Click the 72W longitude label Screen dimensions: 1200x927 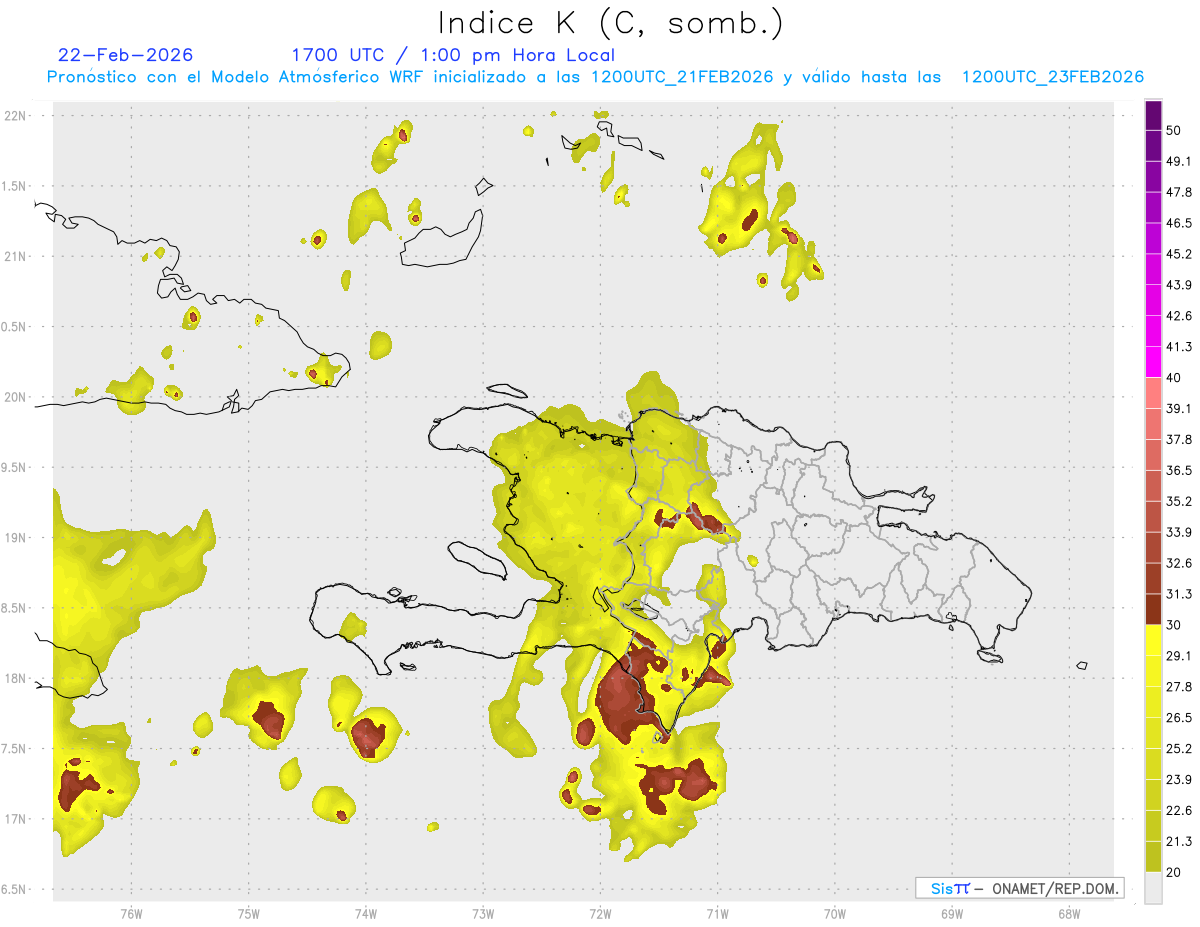600,912
